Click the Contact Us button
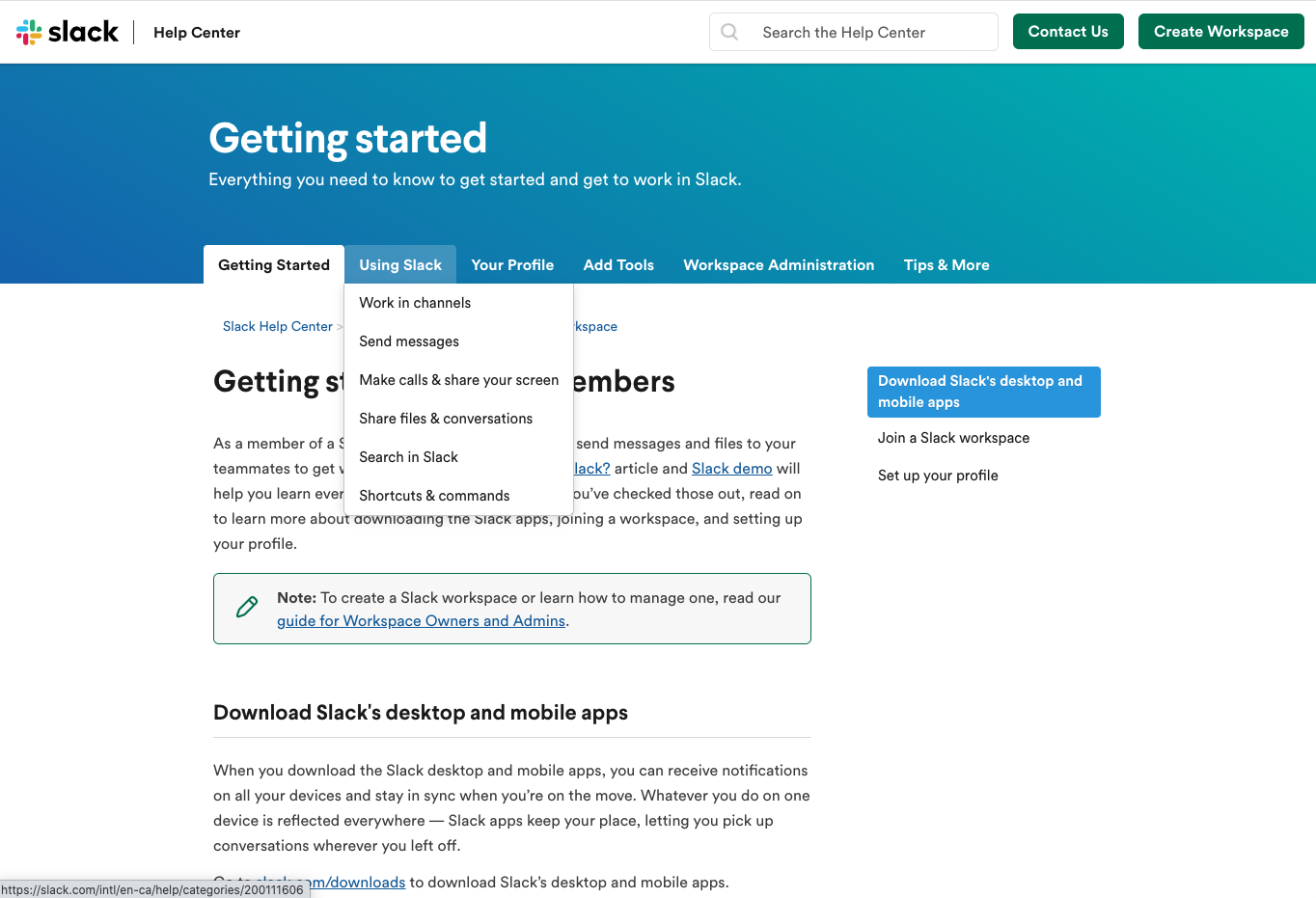This screenshot has width=1316, height=898. pyautogui.click(x=1068, y=32)
